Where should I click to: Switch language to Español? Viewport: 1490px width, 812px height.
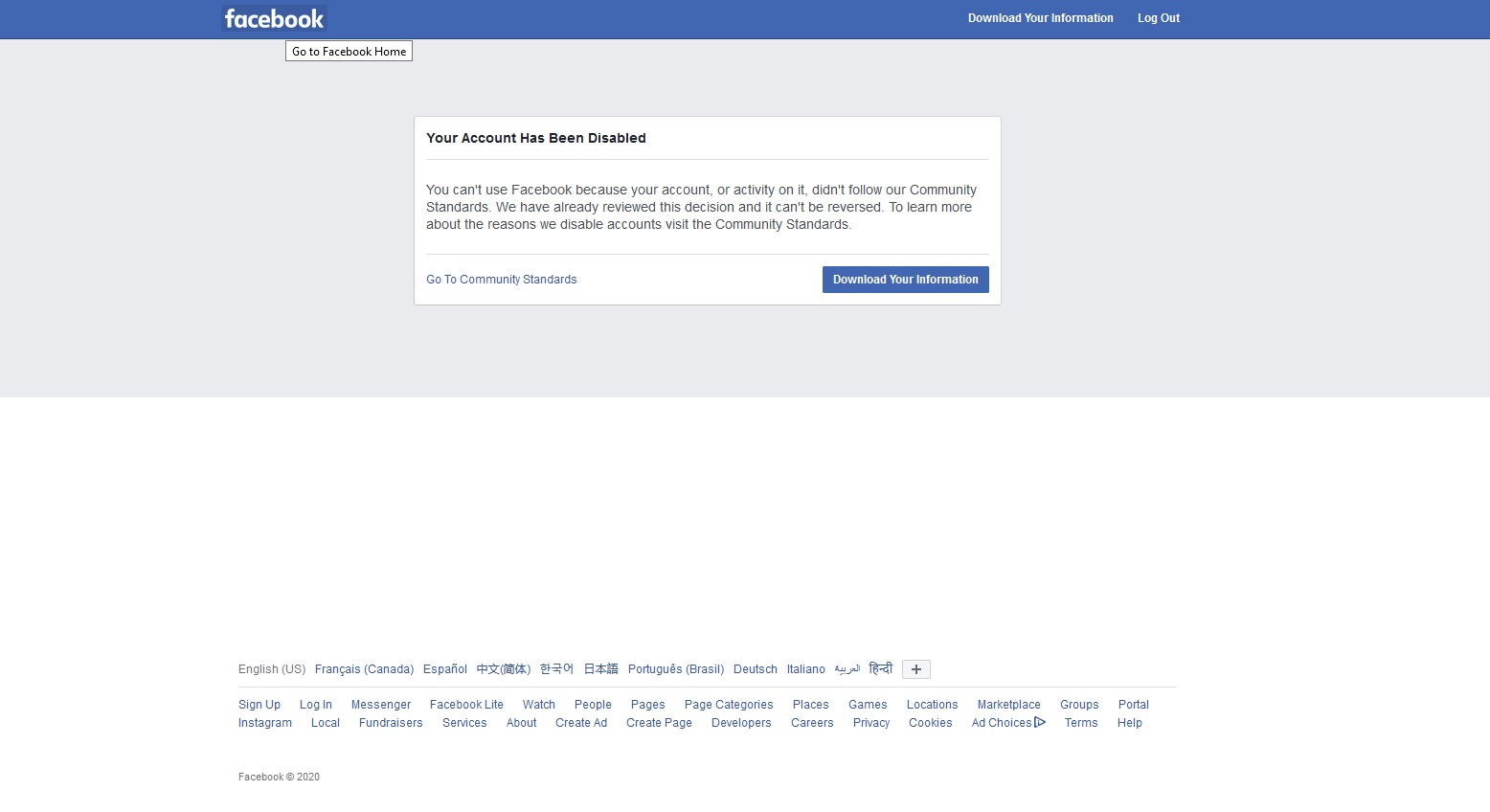pyautogui.click(x=445, y=669)
